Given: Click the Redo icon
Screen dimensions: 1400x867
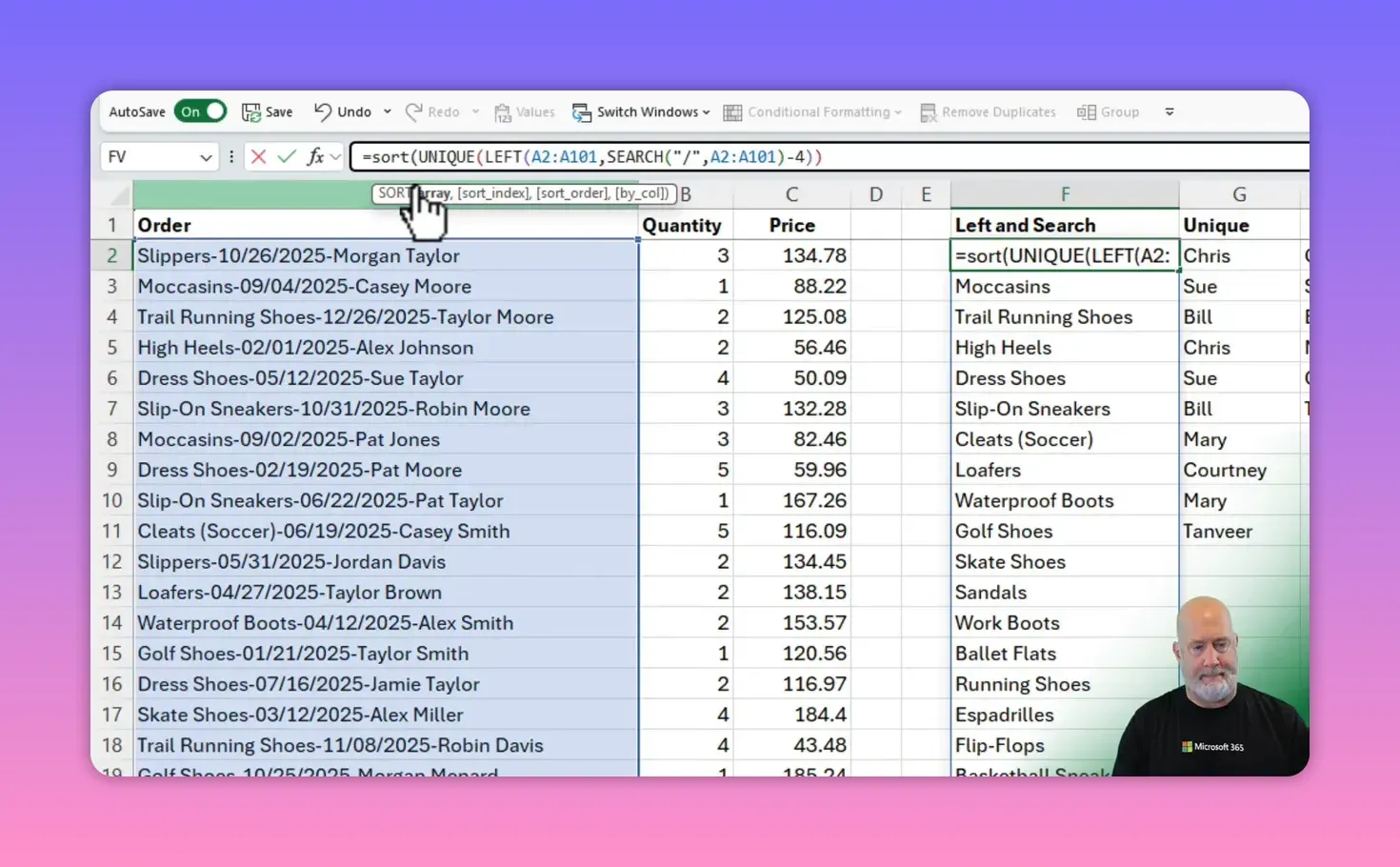Looking at the screenshot, I should [x=419, y=111].
